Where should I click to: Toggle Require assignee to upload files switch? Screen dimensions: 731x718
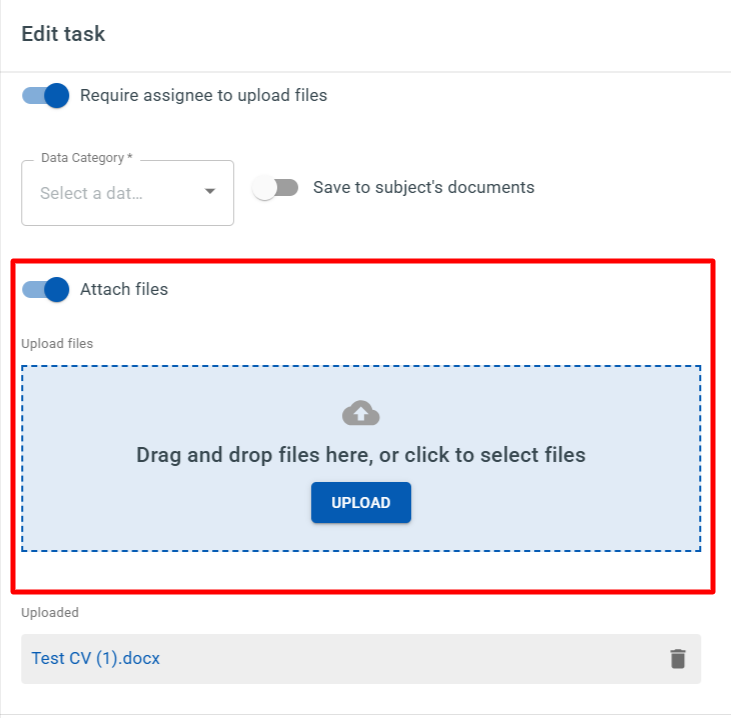(46, 96)
